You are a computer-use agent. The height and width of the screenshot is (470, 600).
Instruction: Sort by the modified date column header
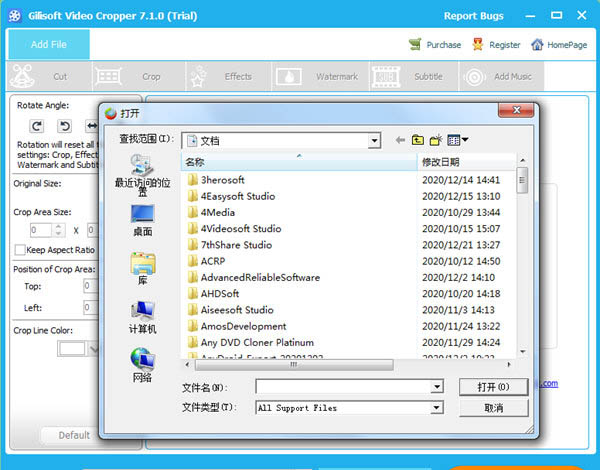tap(466, 162)
